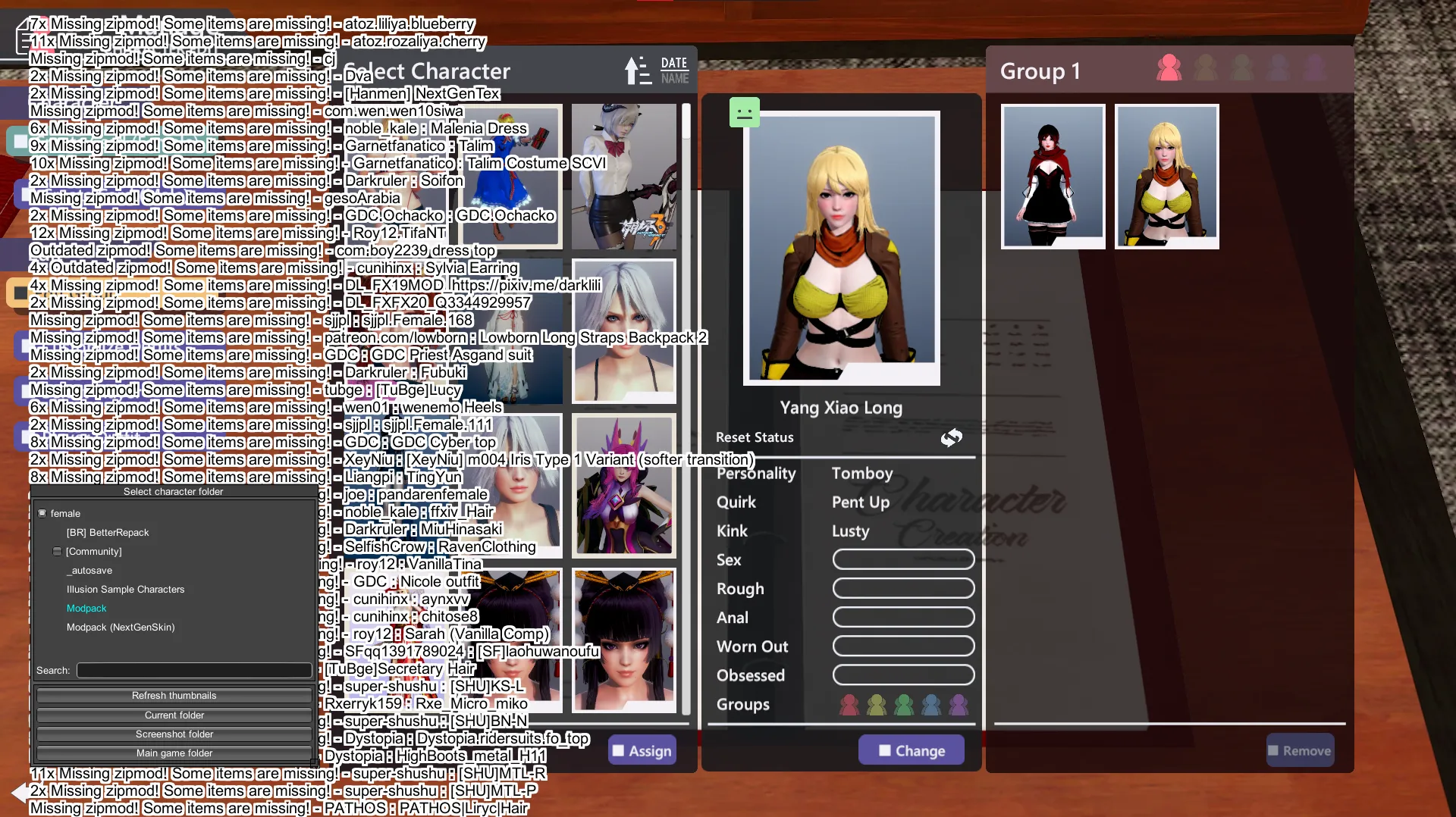The height and width of the screenshot is (817, 1456).
Task: Click the folder Search input field
Action: (x=194, y=670)
